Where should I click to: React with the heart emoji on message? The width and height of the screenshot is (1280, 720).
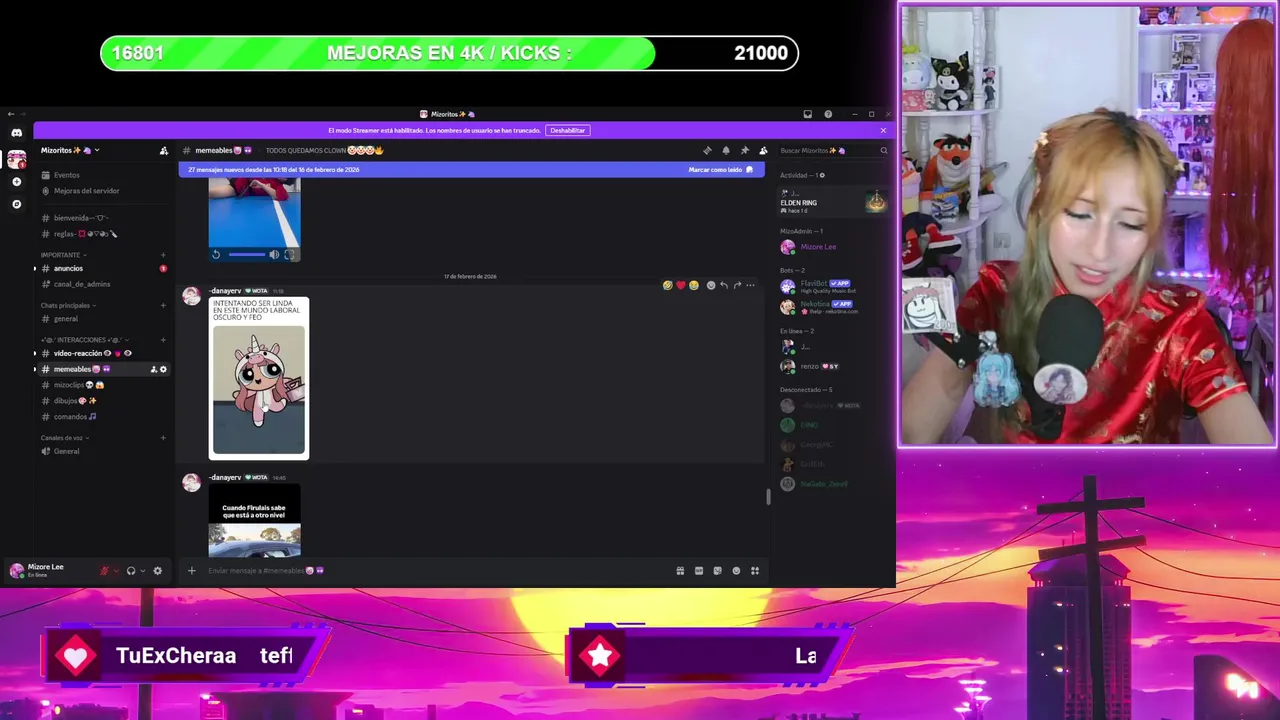click(x=681, y=285)
